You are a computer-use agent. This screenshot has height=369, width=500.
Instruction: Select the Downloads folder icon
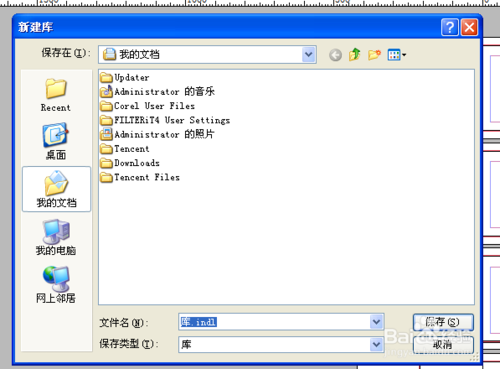[107, 163]
